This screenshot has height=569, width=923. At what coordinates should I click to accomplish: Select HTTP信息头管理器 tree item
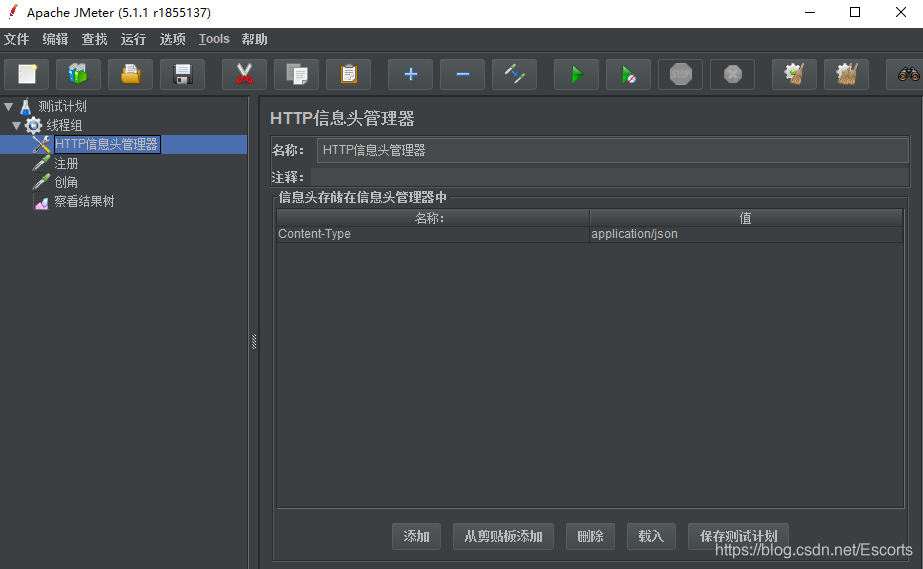click(x=107, y=144)
